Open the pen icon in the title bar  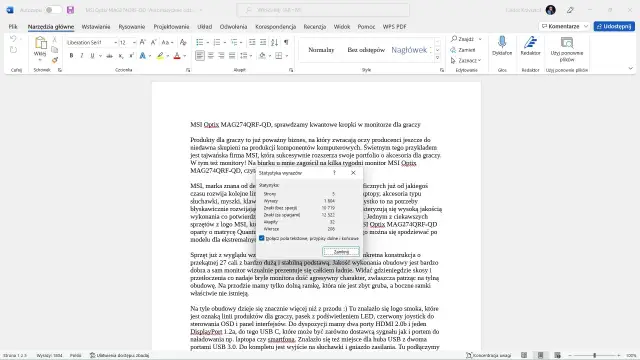[x=571, y=10]
